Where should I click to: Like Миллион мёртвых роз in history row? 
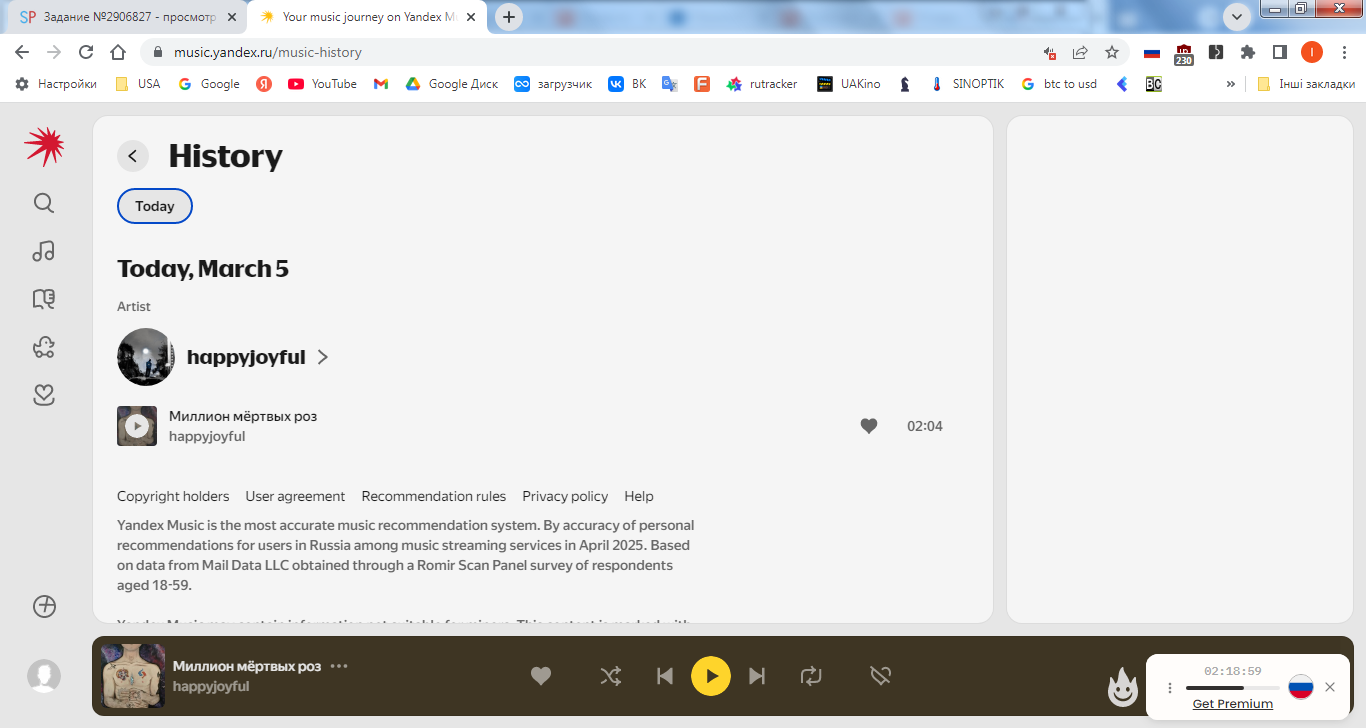[x=869, y=426]
